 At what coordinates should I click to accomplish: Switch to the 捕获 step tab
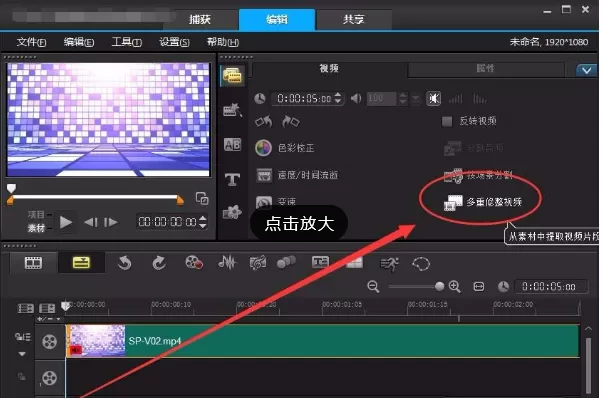click(x=200, y=19)
